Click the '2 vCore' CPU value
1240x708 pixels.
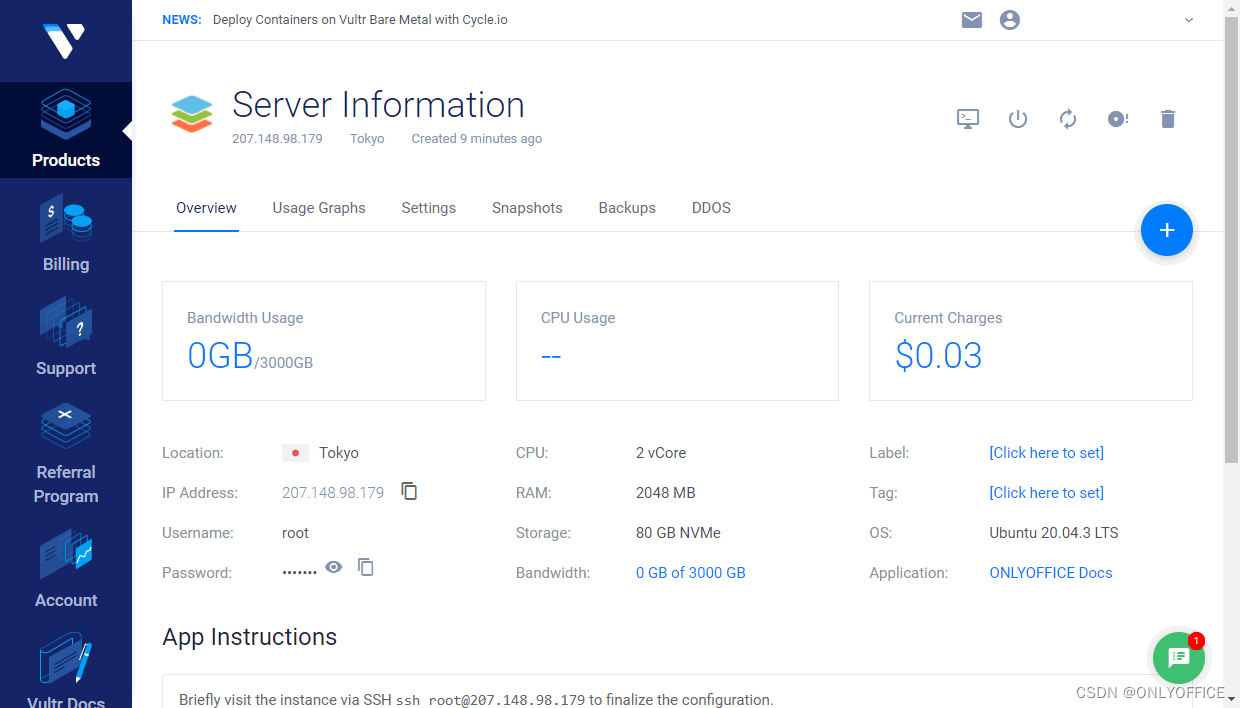(x=661, y=453)
